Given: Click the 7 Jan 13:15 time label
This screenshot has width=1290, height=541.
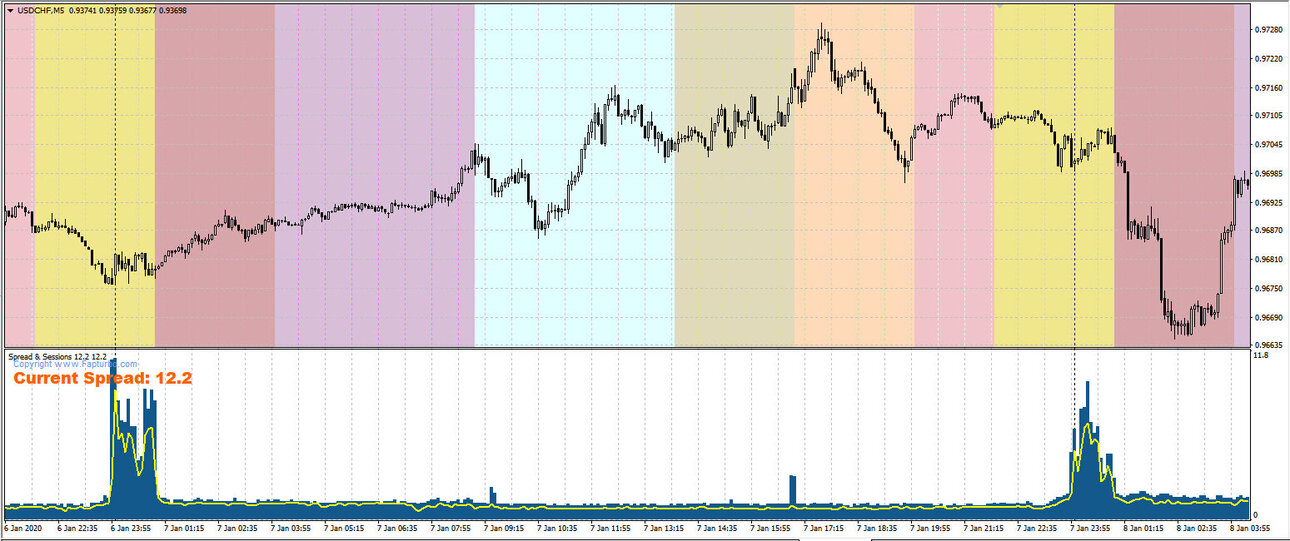Looking at the screenshot, I should (x=662, y=527).
